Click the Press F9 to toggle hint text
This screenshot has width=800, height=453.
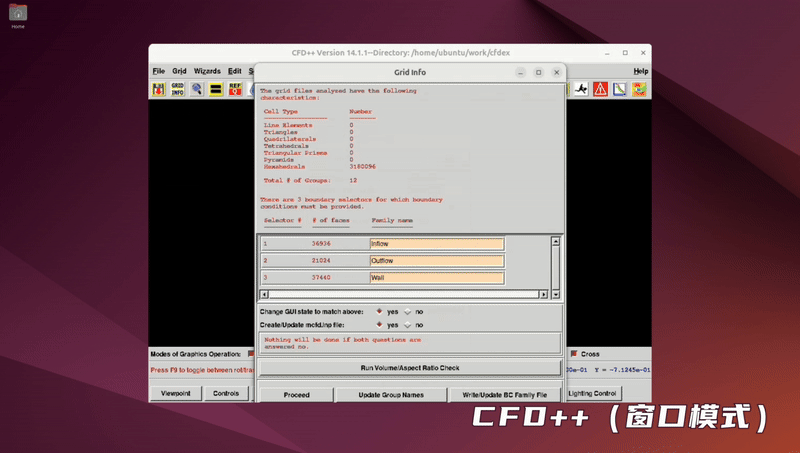point(202,370)
